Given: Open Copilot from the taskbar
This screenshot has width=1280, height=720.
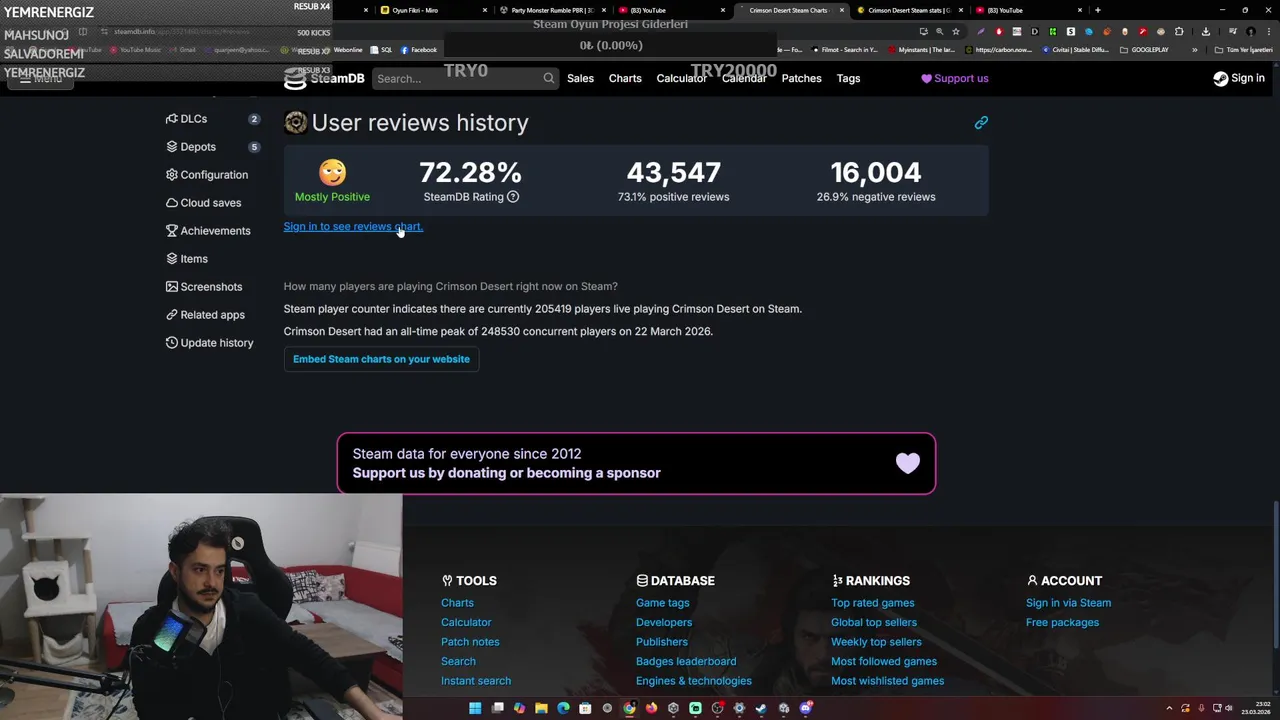Looking at the screenshot, I should pos(519,708).
